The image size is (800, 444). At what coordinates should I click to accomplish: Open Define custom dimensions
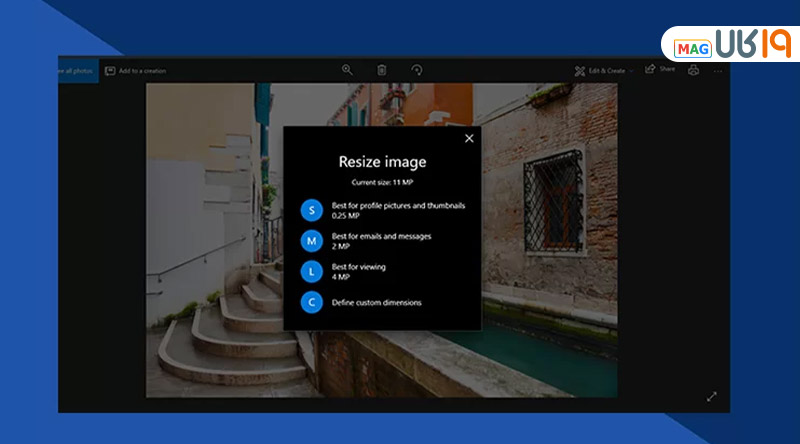click(x=376, y=302)
